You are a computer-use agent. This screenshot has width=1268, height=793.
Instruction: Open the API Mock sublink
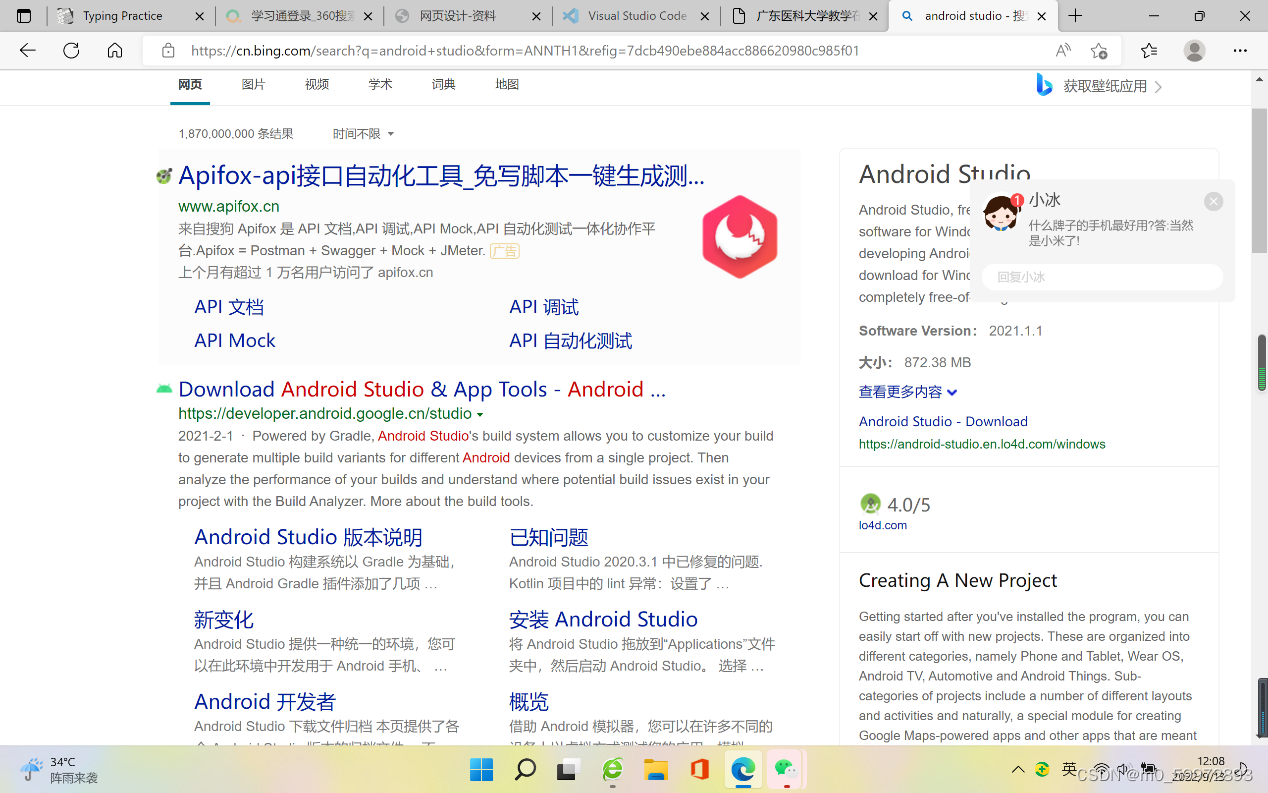pyautogui.click(x=235, y=340)
